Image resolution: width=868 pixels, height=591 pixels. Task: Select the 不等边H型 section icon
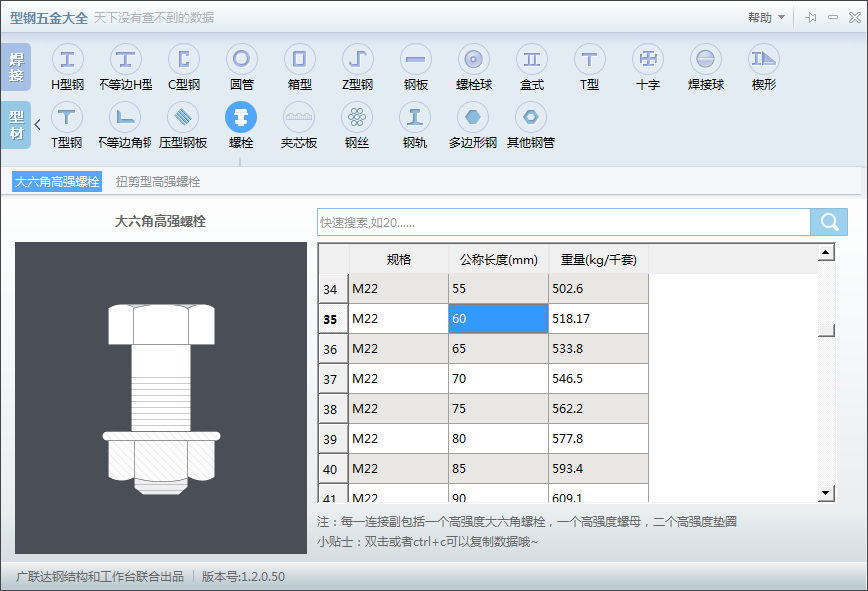pyautogui.click(x=126, y=59)
